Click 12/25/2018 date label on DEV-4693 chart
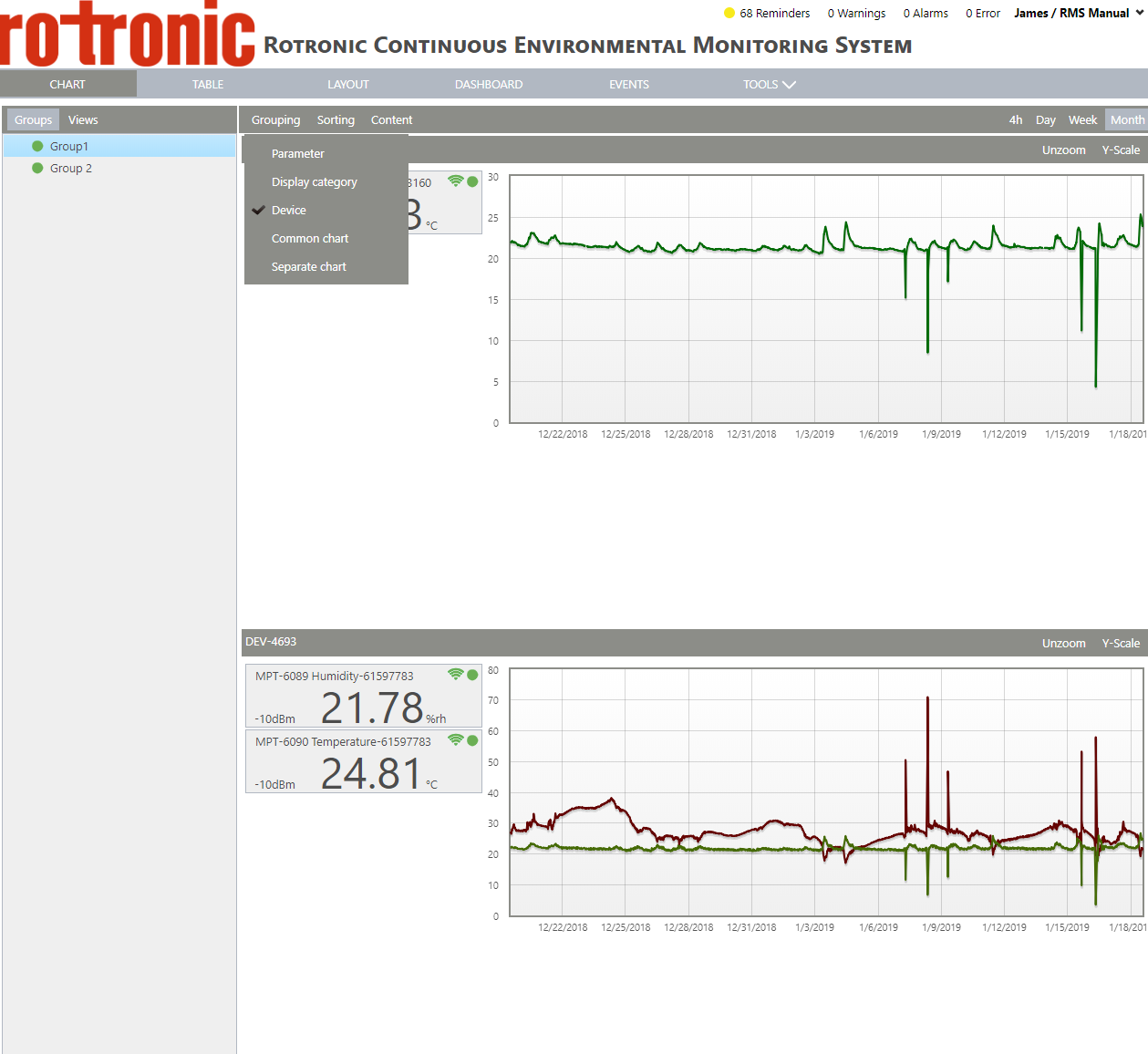Viewport: 1148px width, 1054px height. (626, 927)
